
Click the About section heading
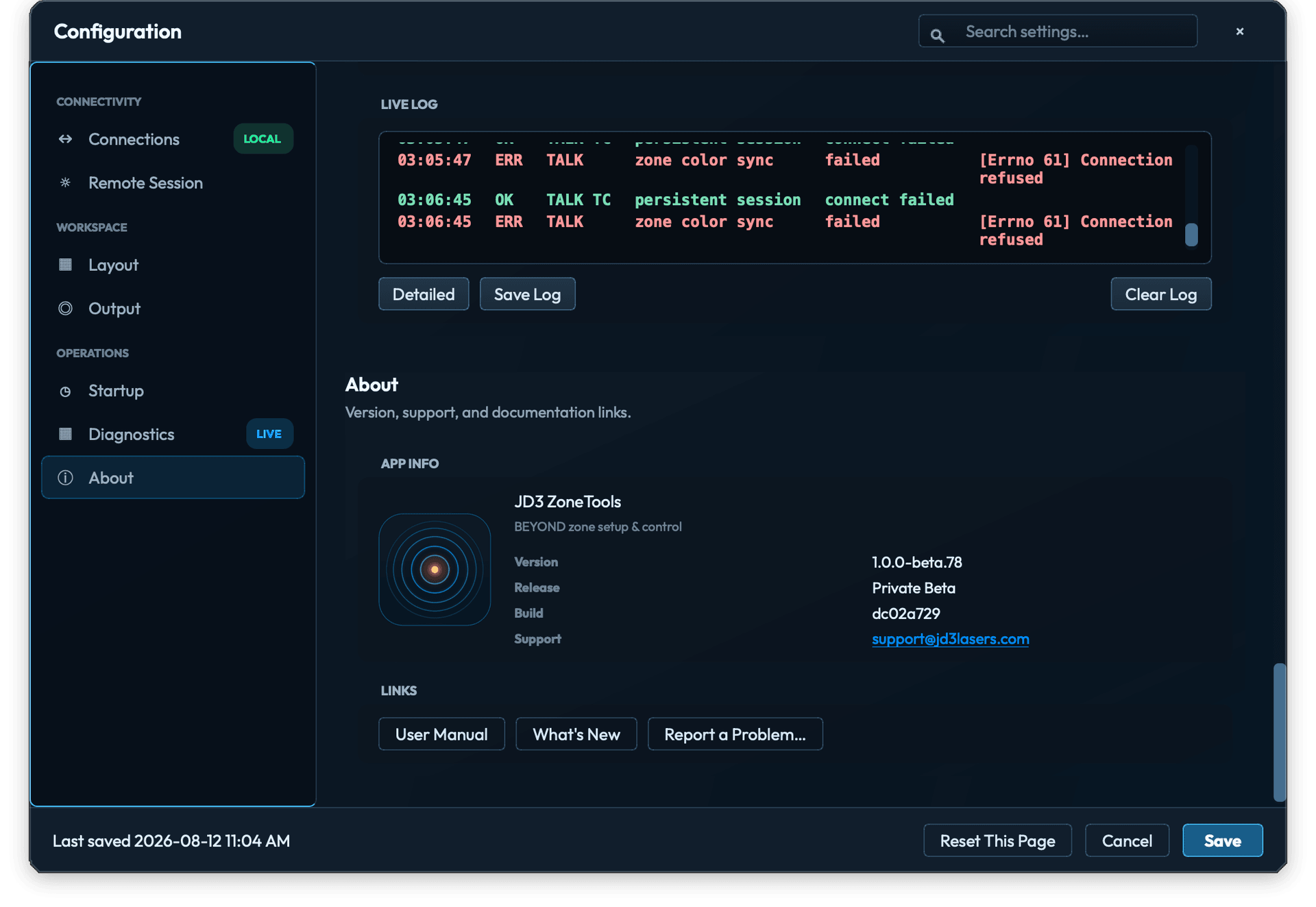[x=371, y=385]
